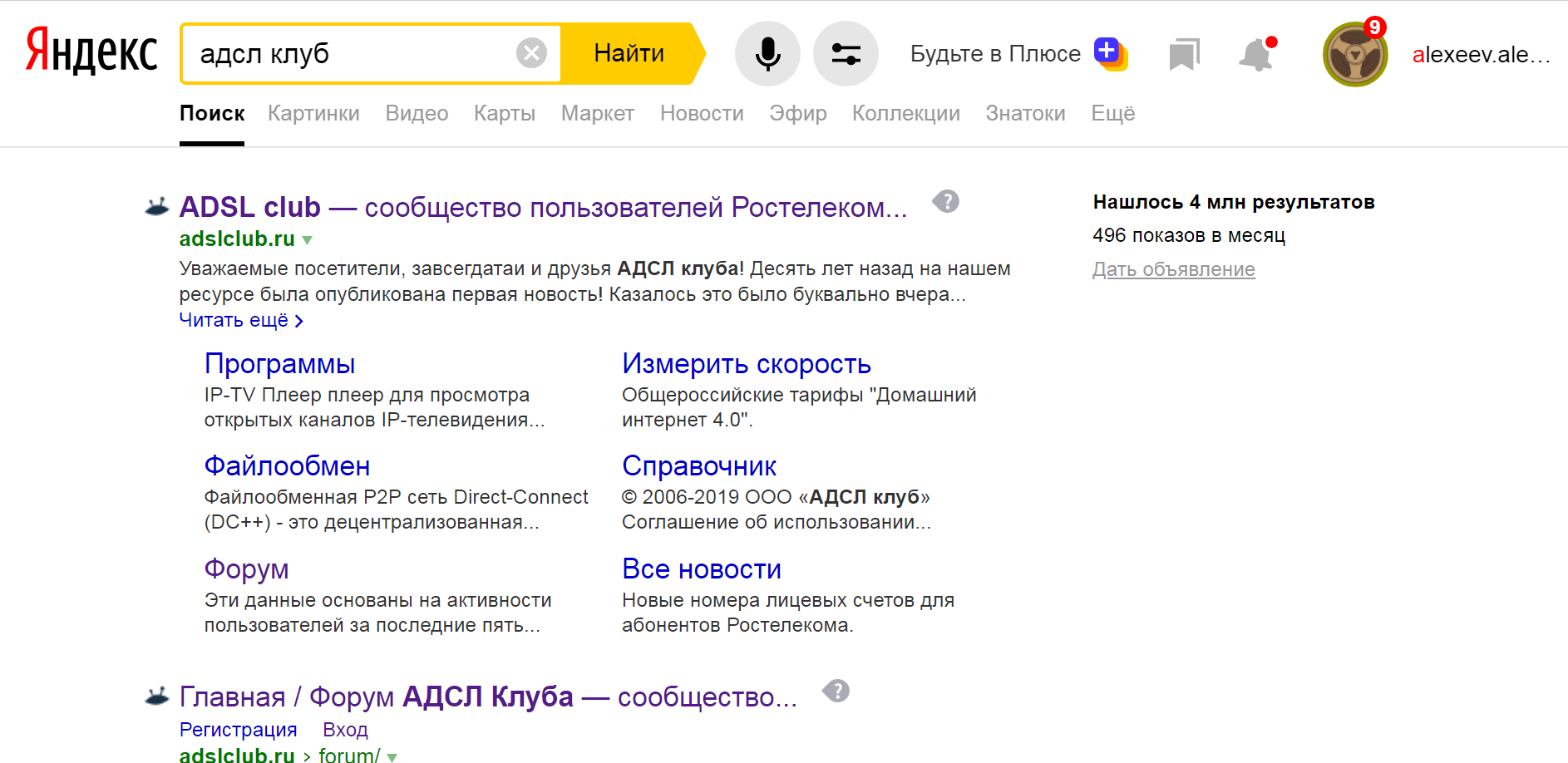
Task: Click question mark next to ADSL club result
Action: (x=946, y=202)
